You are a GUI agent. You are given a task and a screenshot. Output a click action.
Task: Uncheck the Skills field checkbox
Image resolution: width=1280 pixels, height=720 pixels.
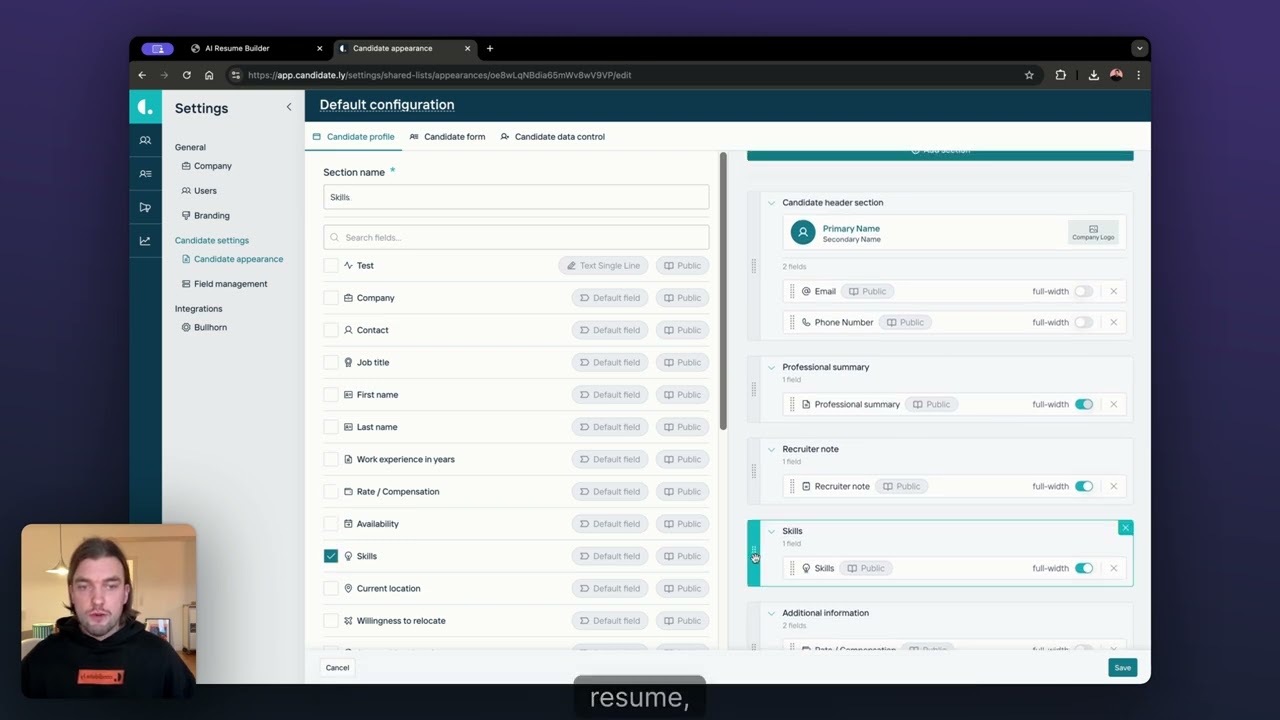click(331, 556)
